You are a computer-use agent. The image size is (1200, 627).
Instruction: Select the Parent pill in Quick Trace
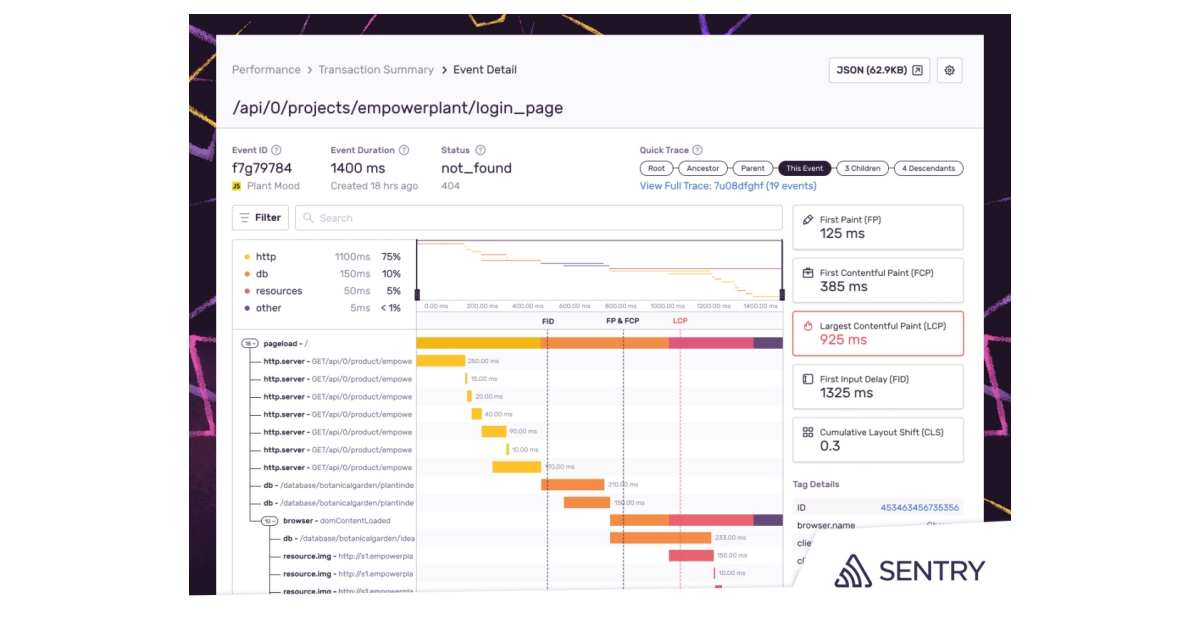[751, 168]
